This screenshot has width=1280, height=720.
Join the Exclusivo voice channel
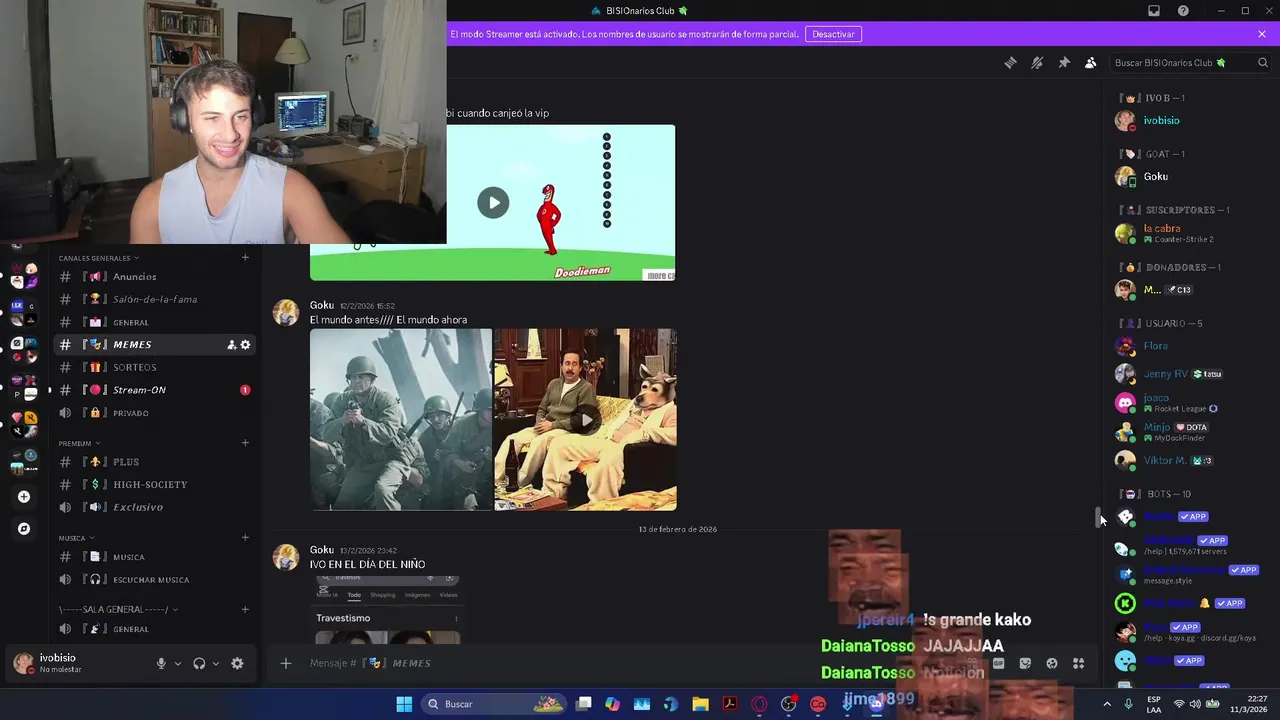[x=154, y=507]
